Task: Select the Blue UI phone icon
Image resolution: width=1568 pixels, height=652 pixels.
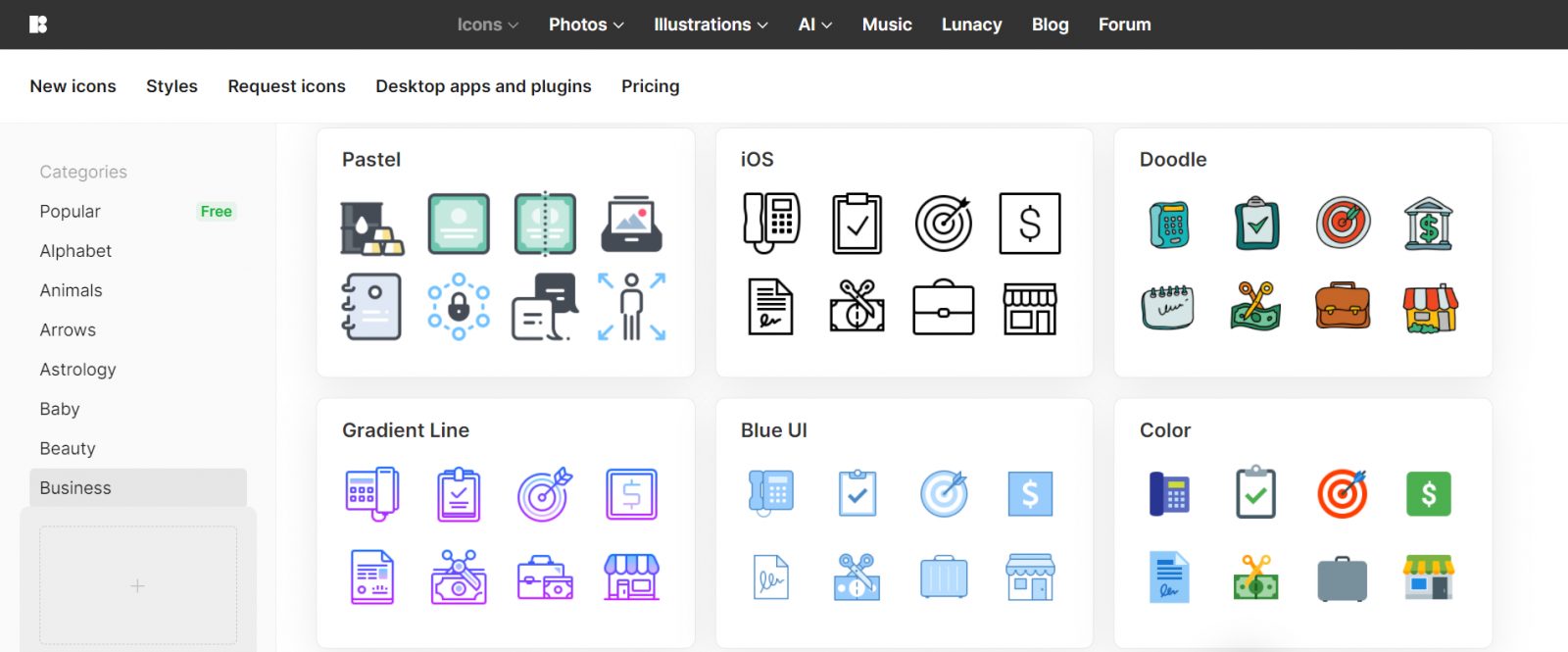Action: [x=771, y=493]
